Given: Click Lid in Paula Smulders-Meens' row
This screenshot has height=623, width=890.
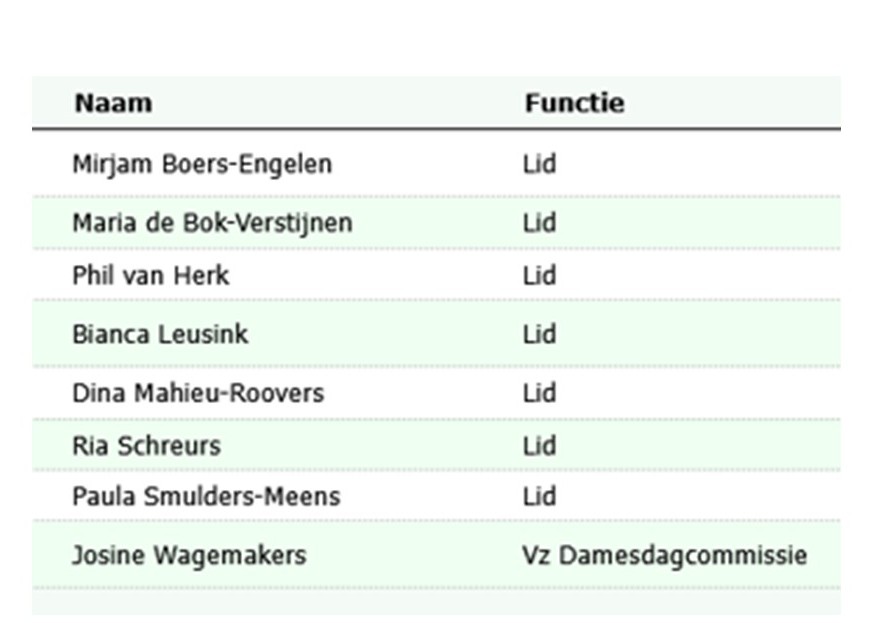Looking at the screenshot, I should pyautogui.click(x=539, y=496).
